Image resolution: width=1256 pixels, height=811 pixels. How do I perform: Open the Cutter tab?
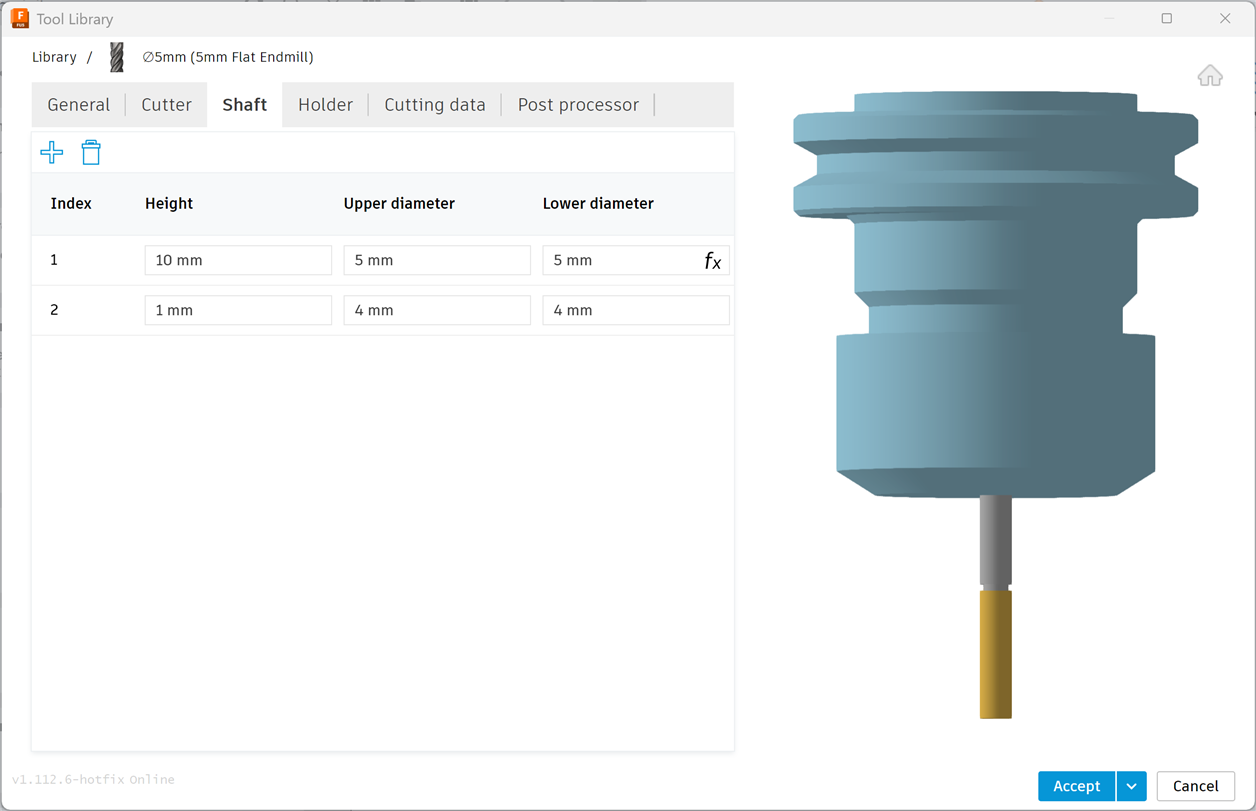165,104
